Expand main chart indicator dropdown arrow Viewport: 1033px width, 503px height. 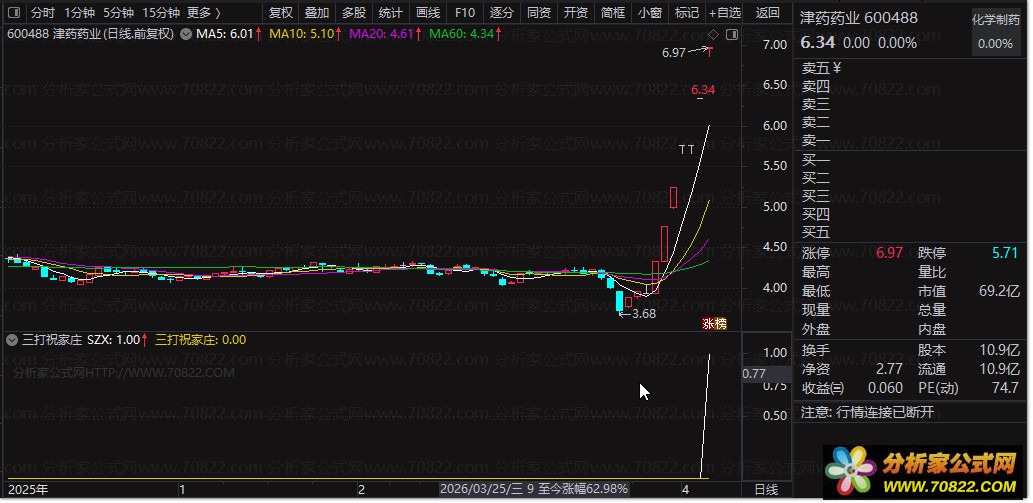click(186, 34)
